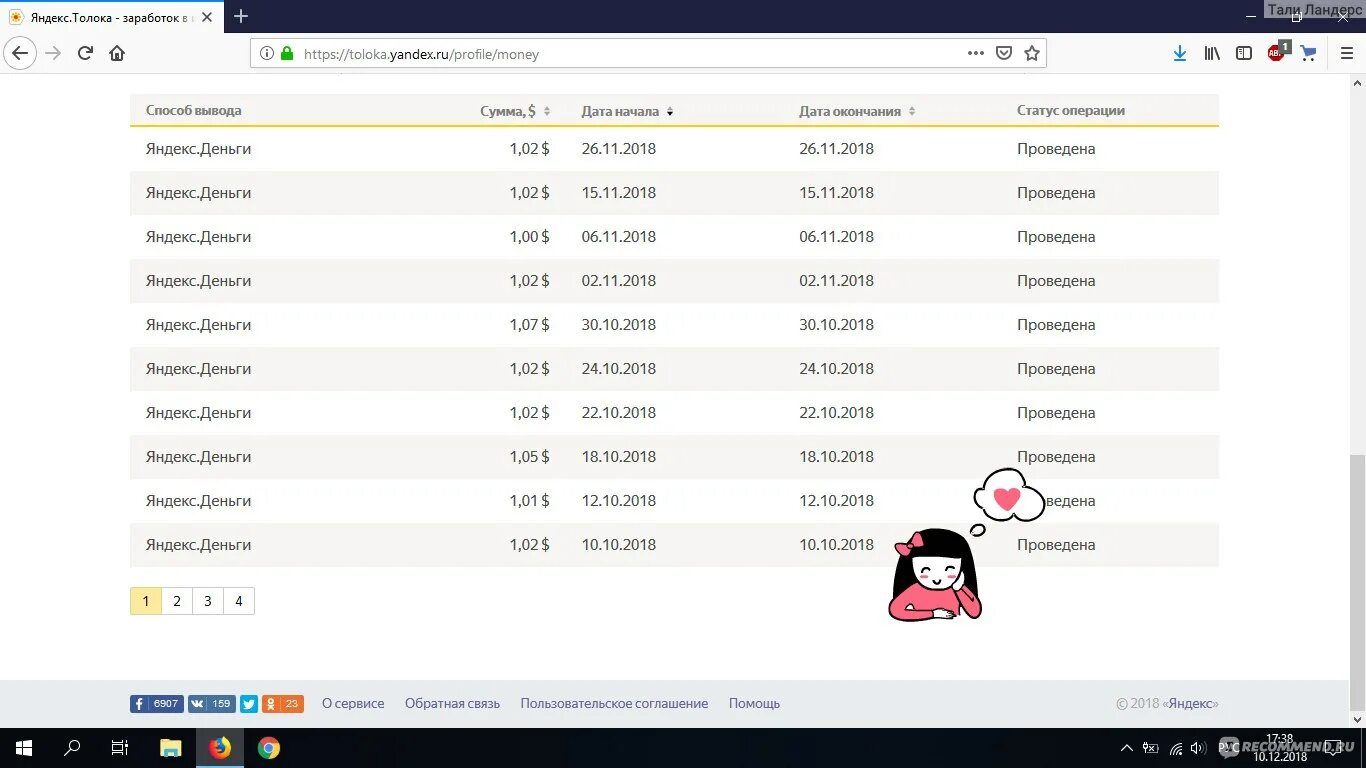1366x768 pixels.
Task: Click start date 24.10.2018
Action: tap(619, 369)
